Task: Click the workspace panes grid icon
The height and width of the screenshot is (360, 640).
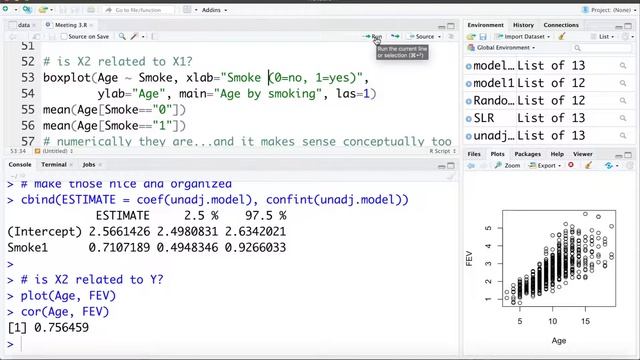Action: pos(187,9)
